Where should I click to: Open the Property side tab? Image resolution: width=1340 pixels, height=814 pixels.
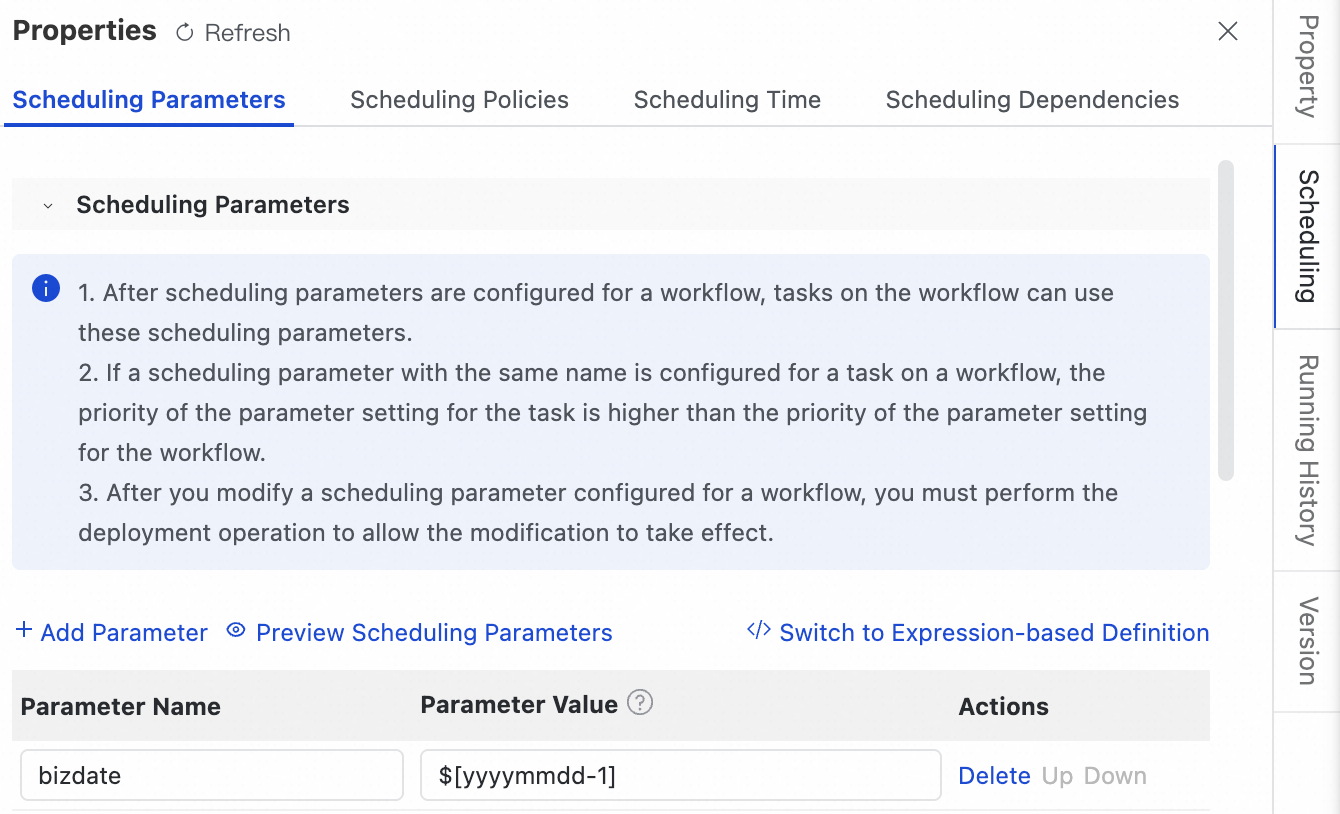1306,66
